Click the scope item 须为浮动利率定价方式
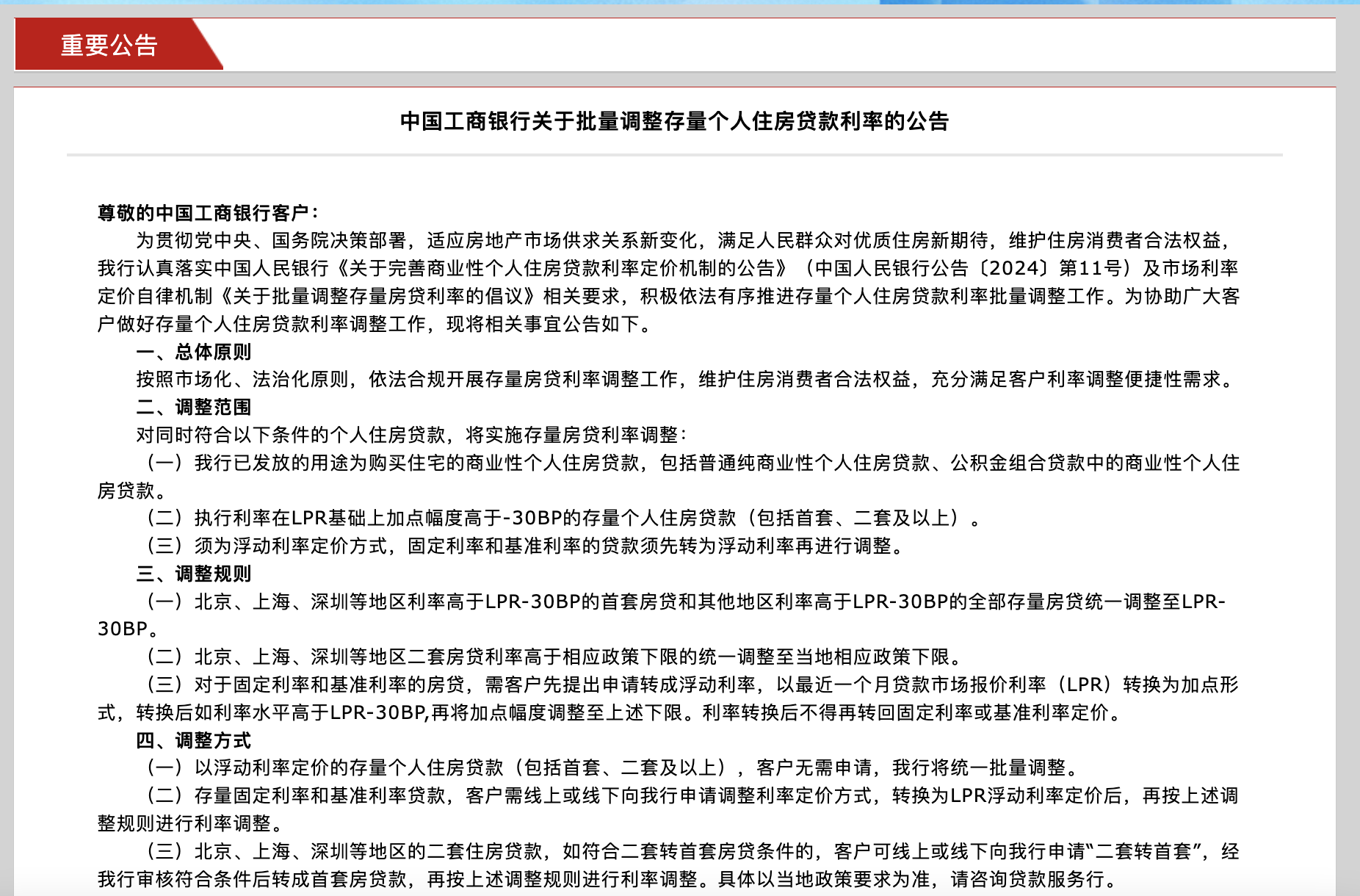The height and width of the screenshot is (896, 1360). (x=525, y=546)
